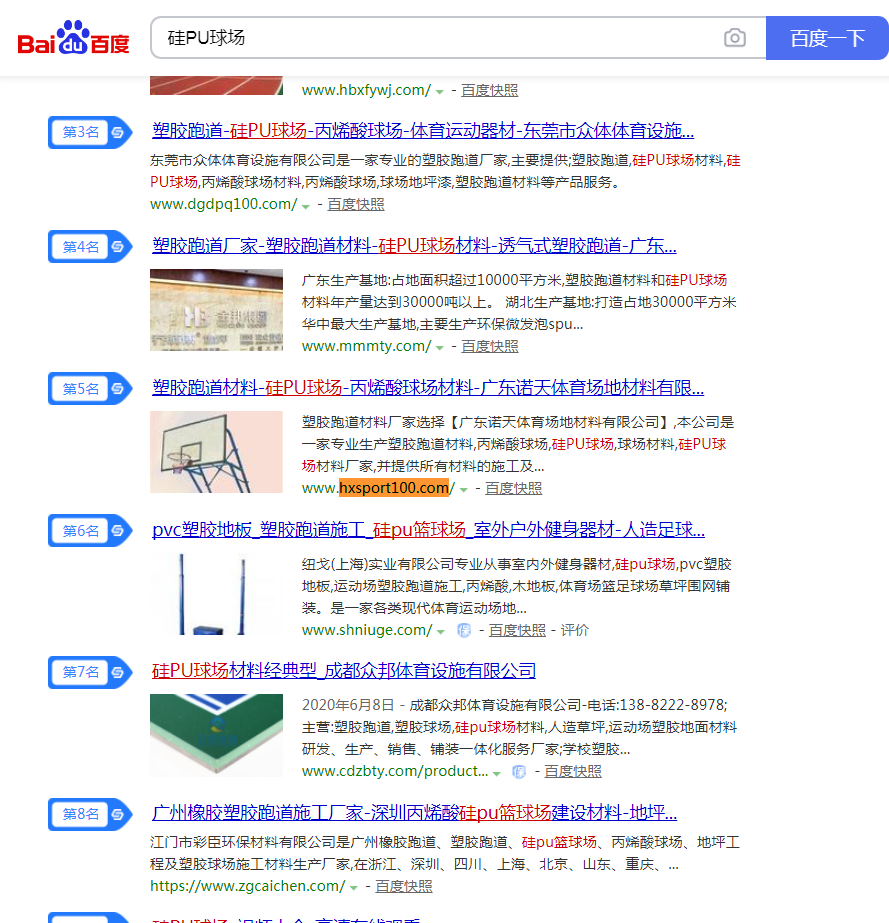Image resolution: width=889 pixels, height=923 pixels.
Task: Click the rank 3 badge icon
Action: (x=90, y=132)
